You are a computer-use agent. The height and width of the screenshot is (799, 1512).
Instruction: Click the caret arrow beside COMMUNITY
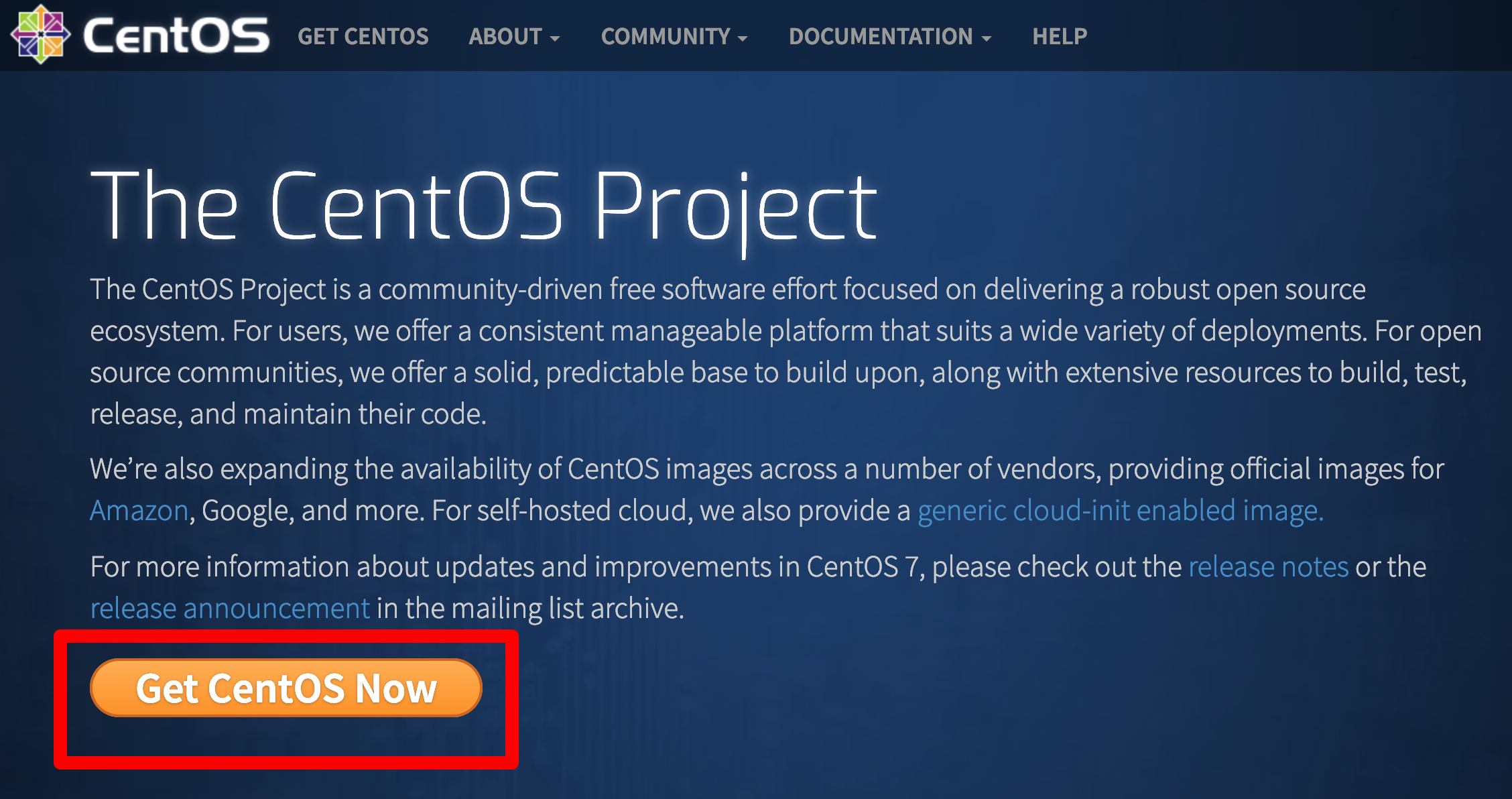743,39
